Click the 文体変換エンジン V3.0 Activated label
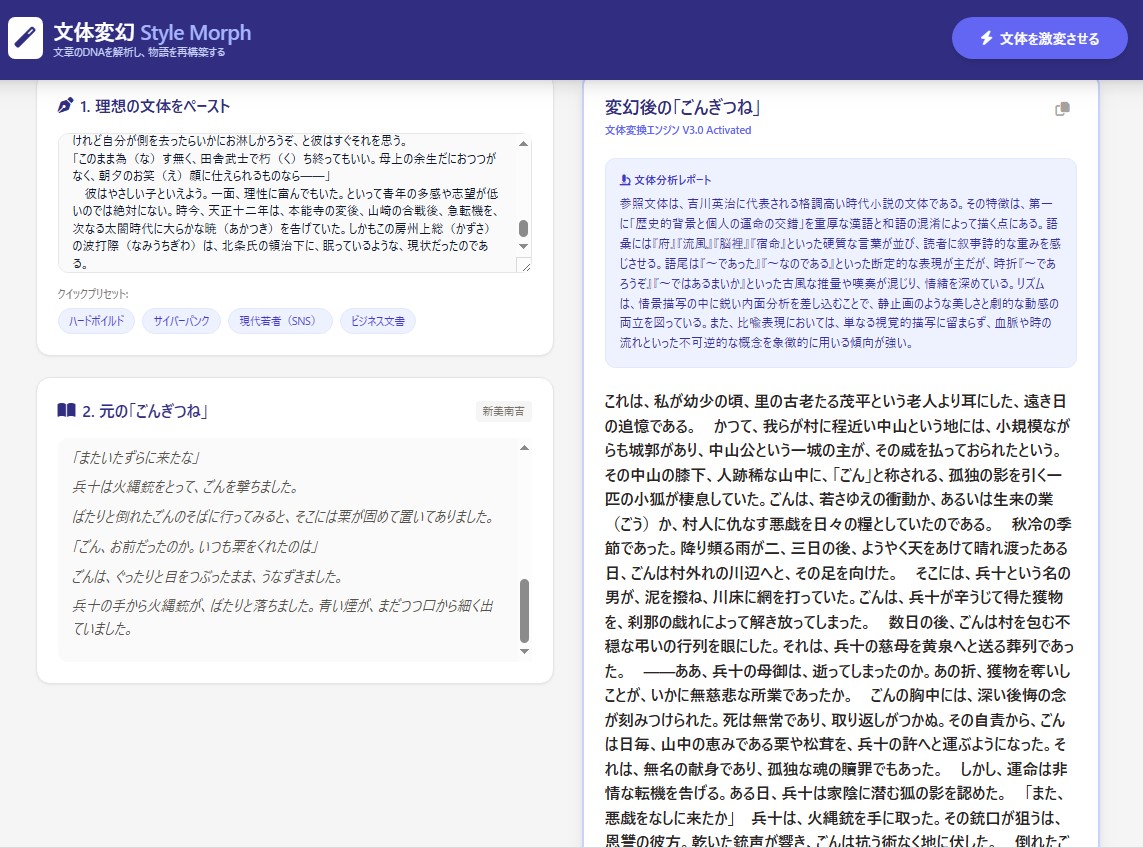The image size is (1143, 848). point(678,130)
